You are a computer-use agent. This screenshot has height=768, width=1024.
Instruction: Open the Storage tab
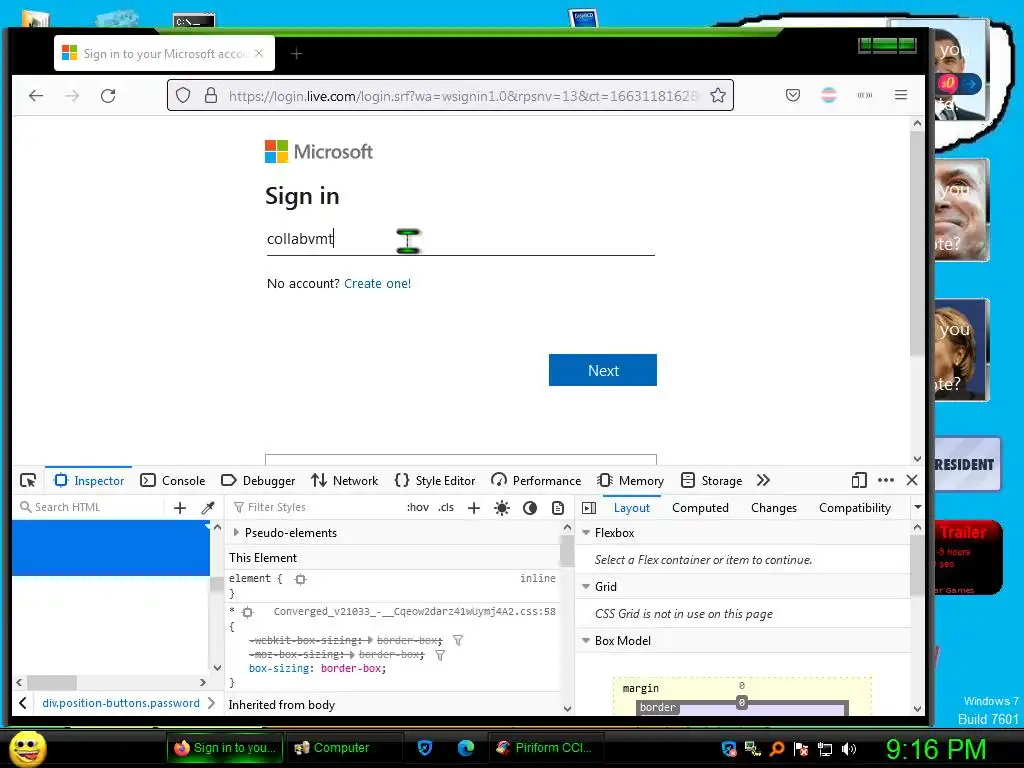point(711,481)
